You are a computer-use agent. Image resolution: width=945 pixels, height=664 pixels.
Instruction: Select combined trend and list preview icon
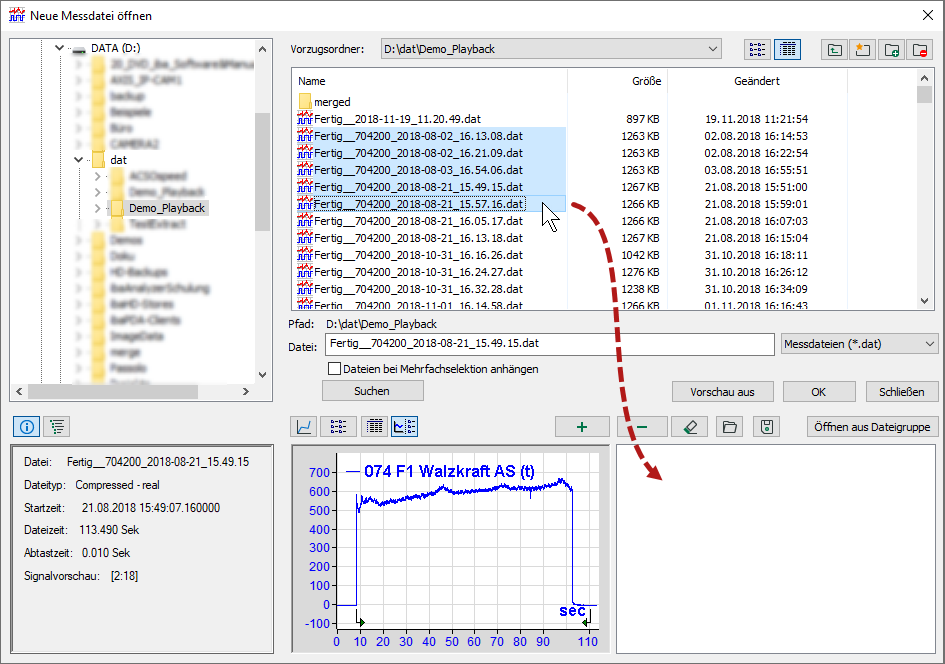coord(404,427)
